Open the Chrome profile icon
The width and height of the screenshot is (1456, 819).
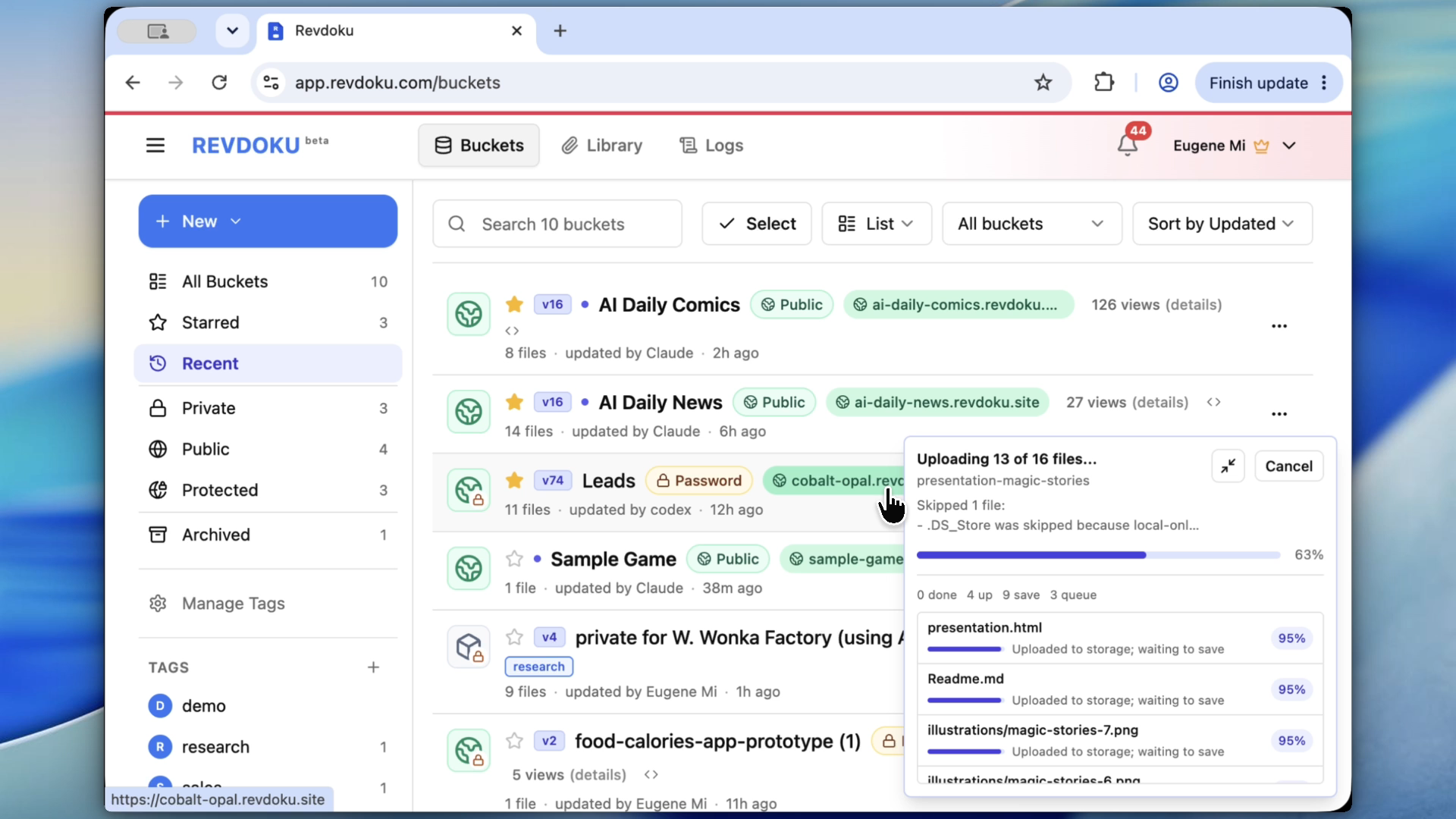point(1169,83)
